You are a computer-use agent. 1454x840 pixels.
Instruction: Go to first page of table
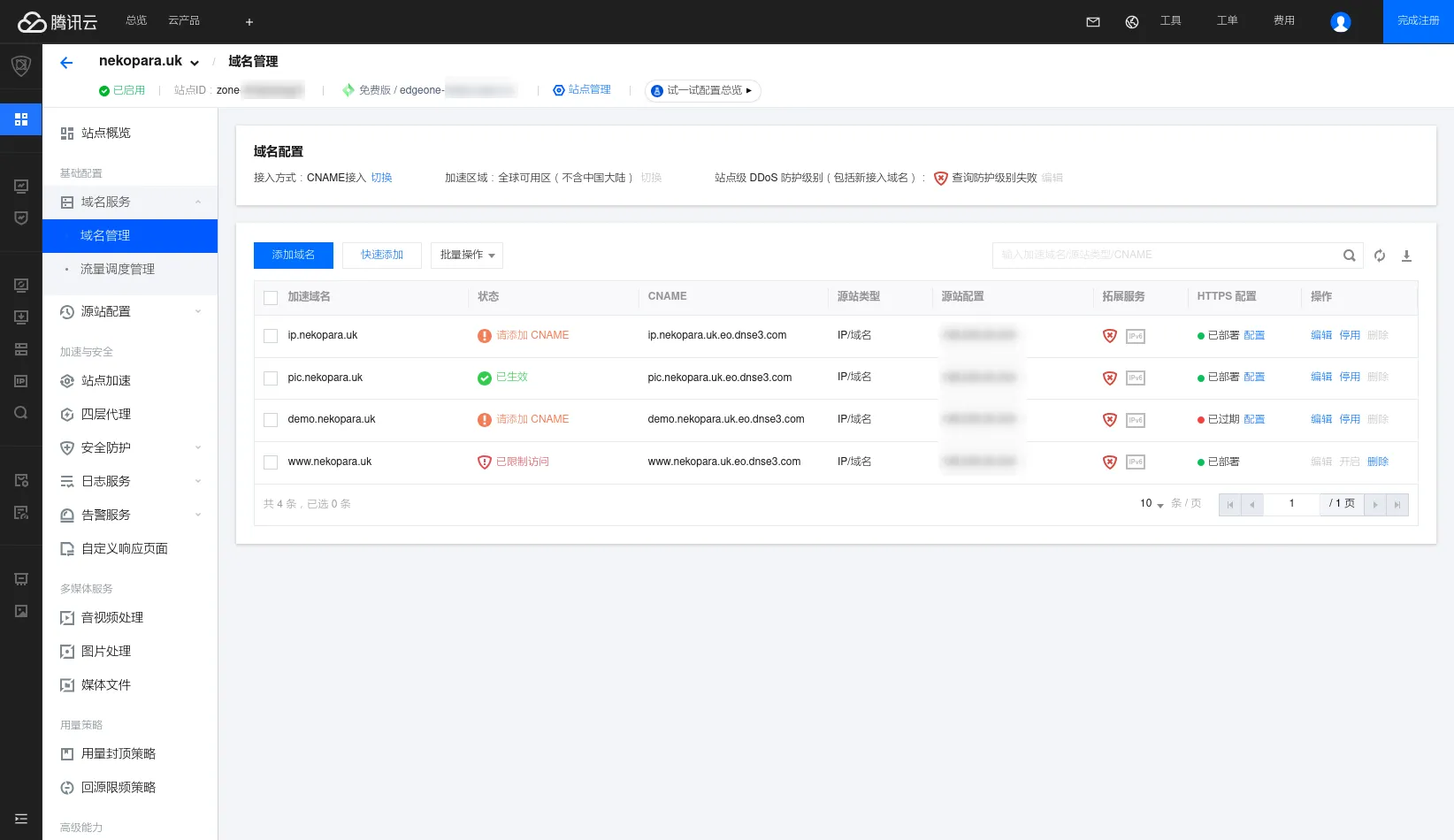coord(1230,505)
